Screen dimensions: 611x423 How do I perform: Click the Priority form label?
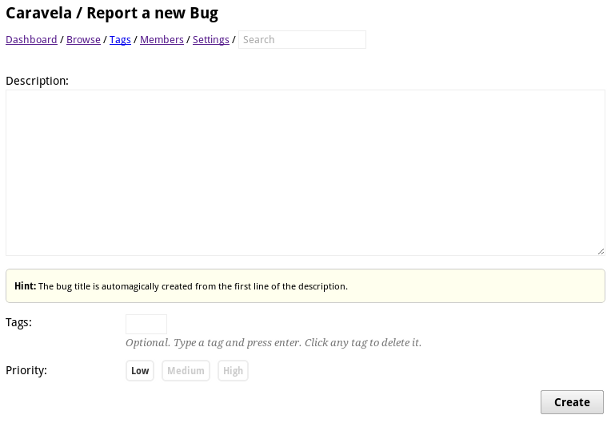[x=26, y=370]
